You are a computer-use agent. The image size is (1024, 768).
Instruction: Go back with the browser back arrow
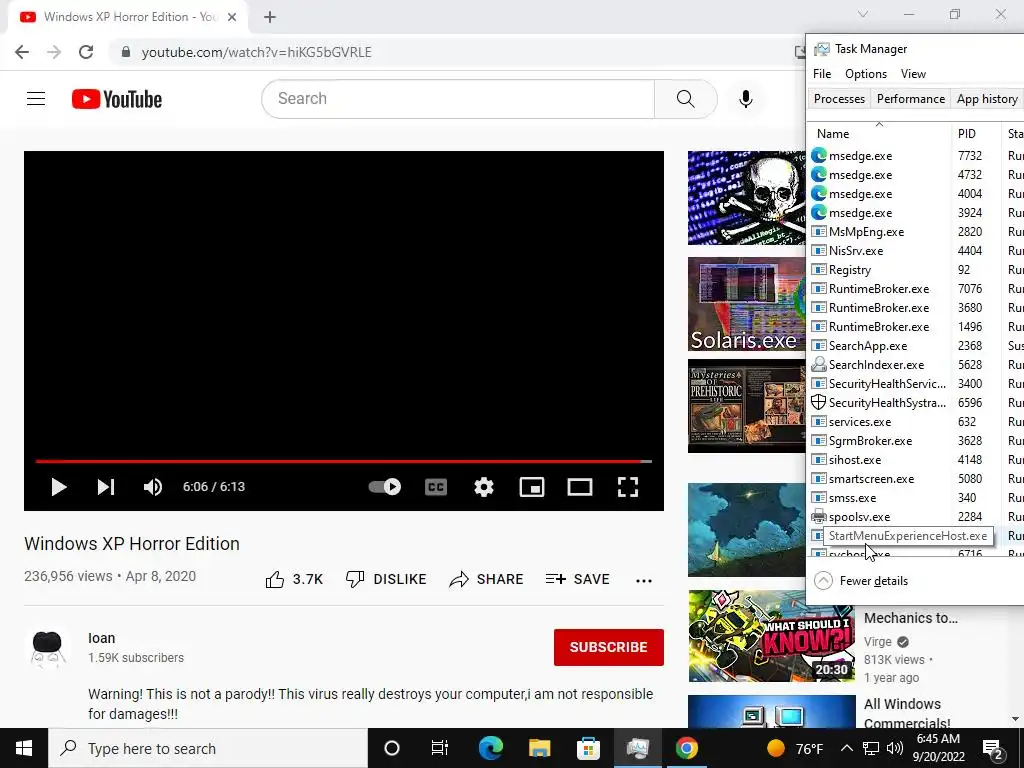pyautogui.click(x=22, y=52)
